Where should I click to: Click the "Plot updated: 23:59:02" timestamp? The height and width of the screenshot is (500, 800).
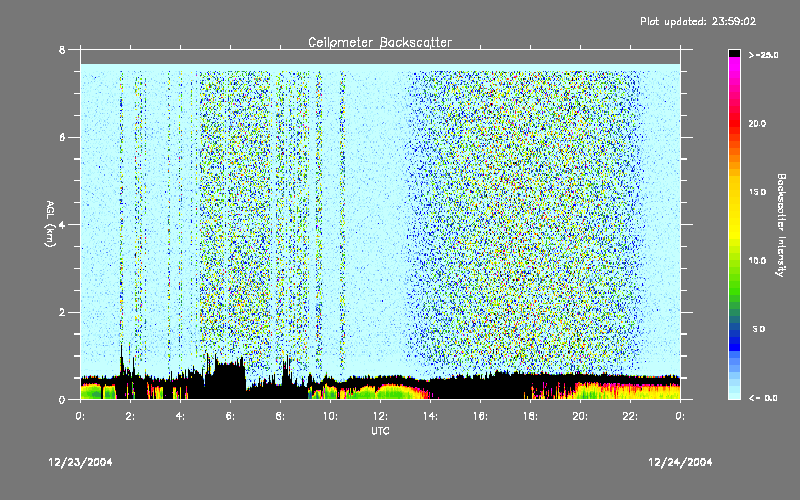[698, 21]
